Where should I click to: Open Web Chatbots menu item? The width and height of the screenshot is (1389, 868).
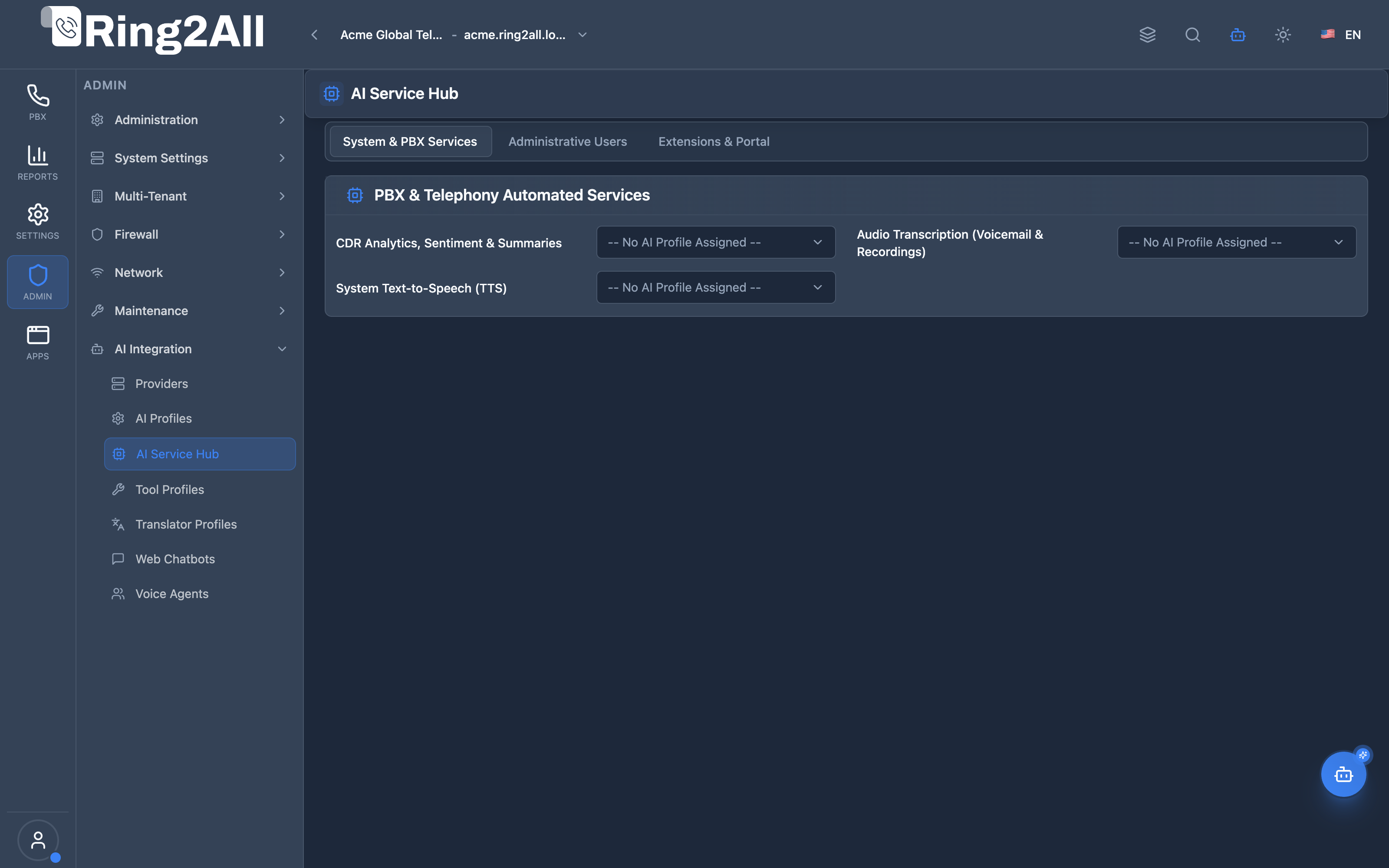200,559
